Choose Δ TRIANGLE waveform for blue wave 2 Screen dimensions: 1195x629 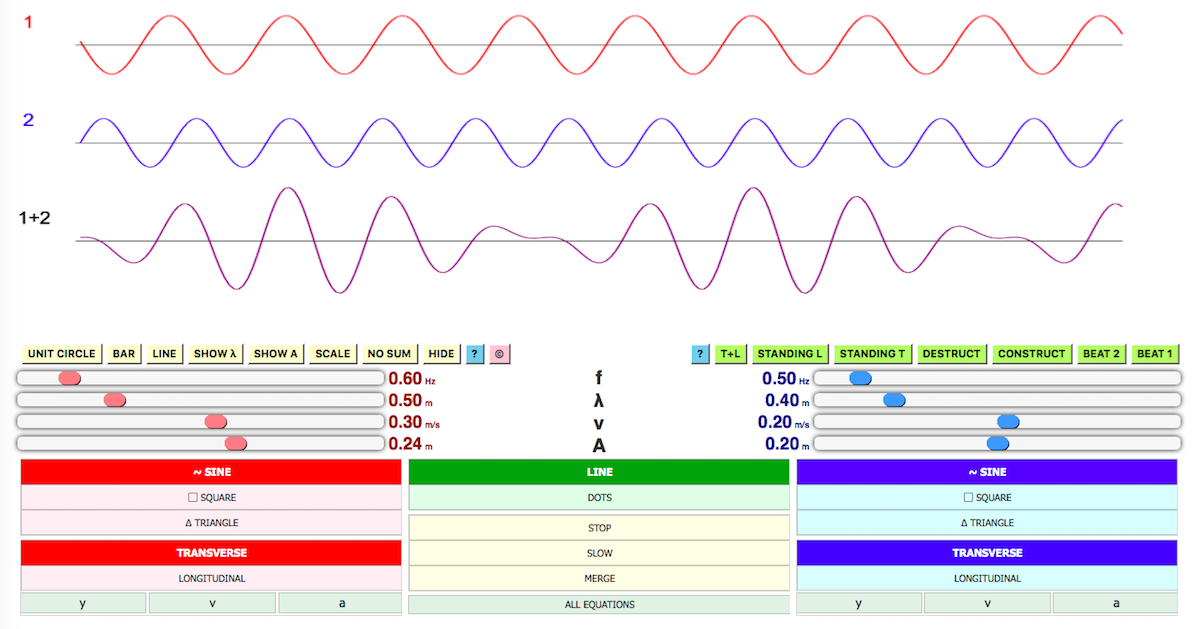tap(986, 522)
